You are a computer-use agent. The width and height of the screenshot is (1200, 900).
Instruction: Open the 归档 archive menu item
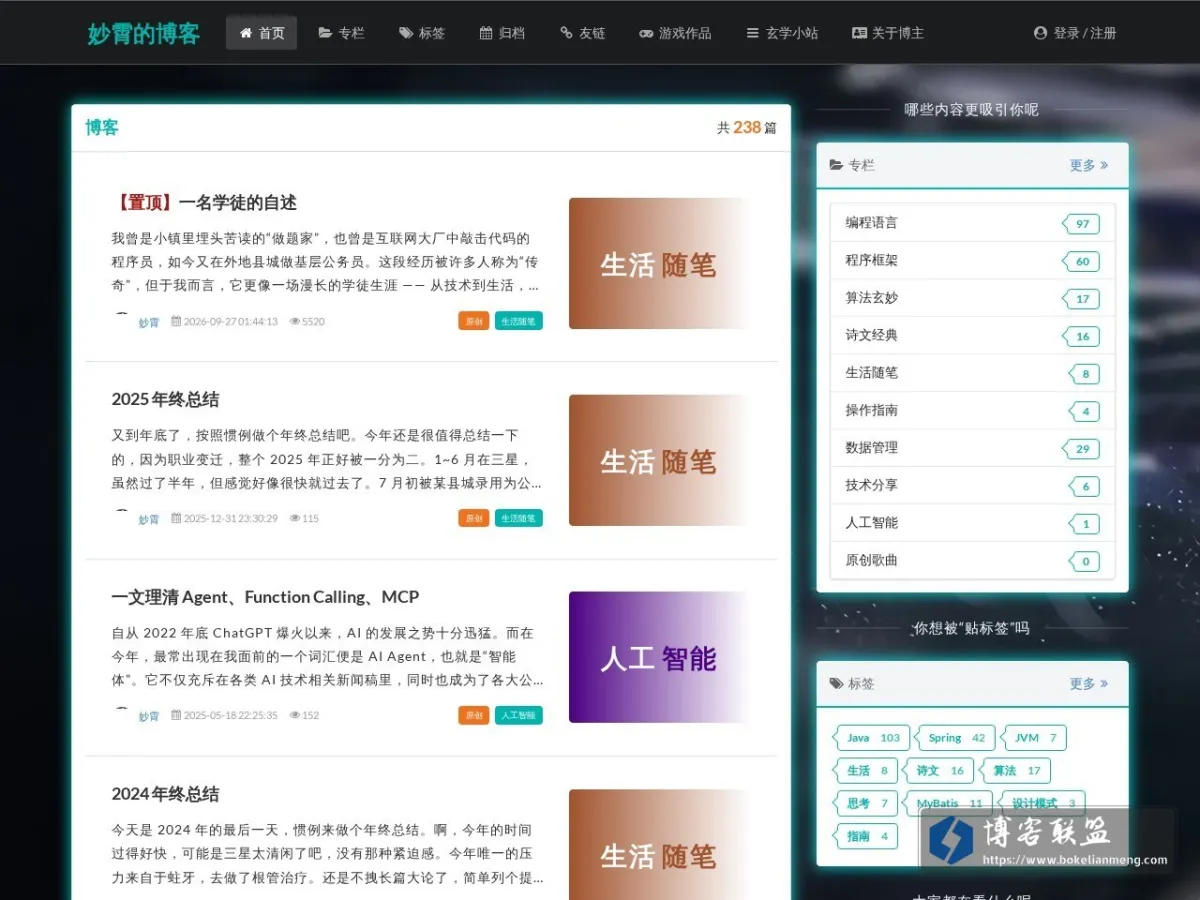click(x=502, y=33)
